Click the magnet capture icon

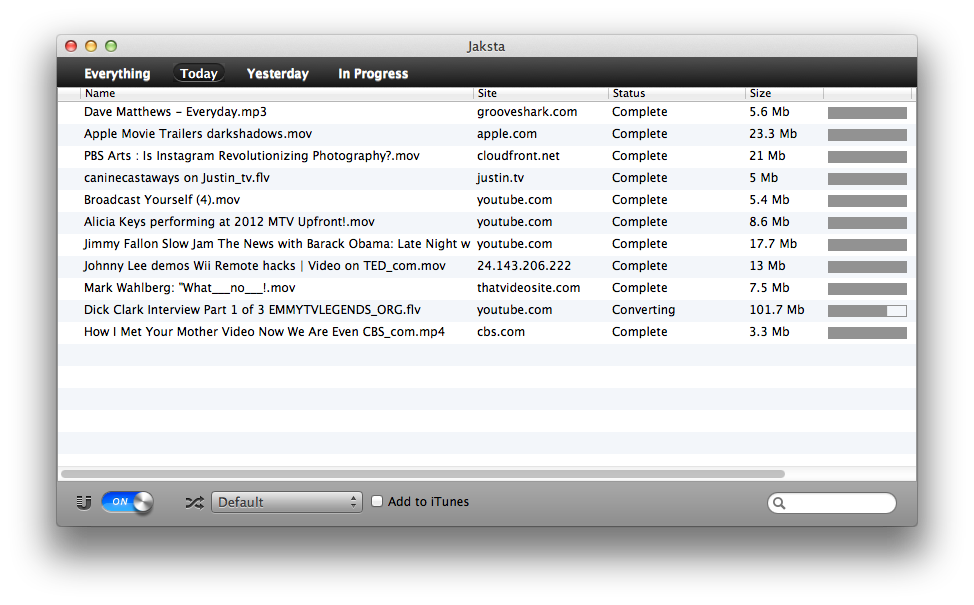pyautogui.click(x=84, y=503)
